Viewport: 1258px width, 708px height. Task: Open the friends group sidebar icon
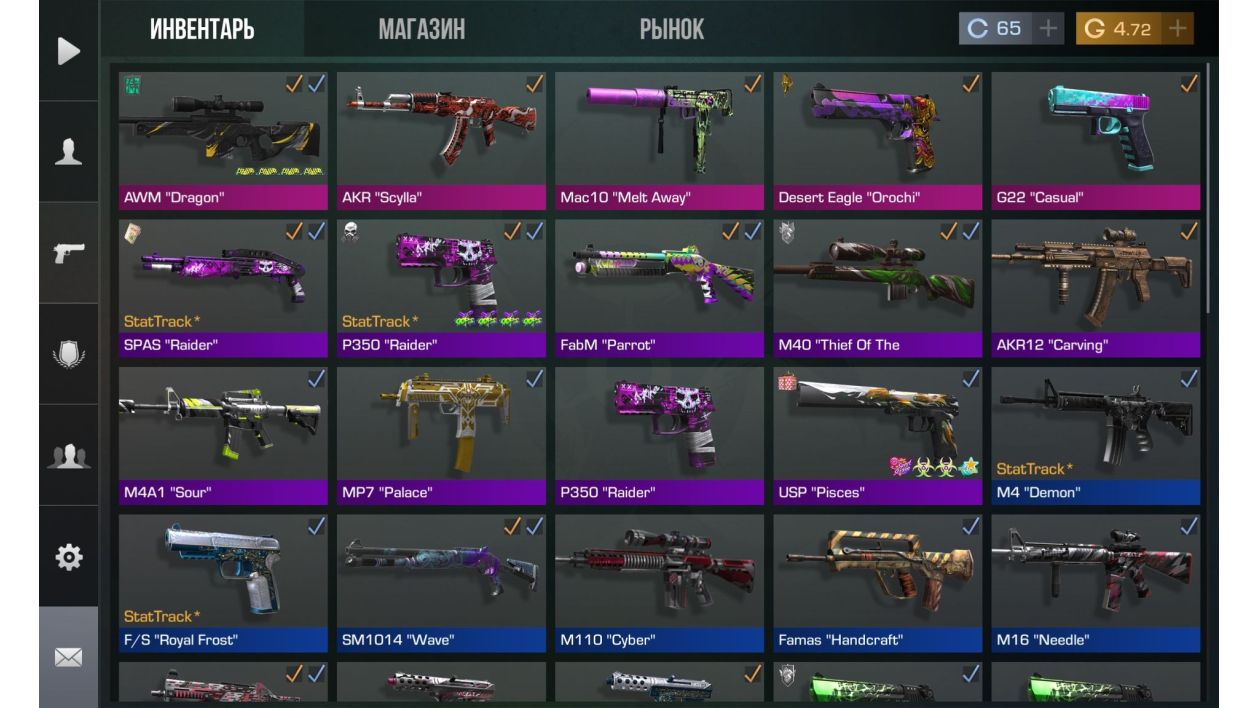pyautogui.click(x=68, y=455)
